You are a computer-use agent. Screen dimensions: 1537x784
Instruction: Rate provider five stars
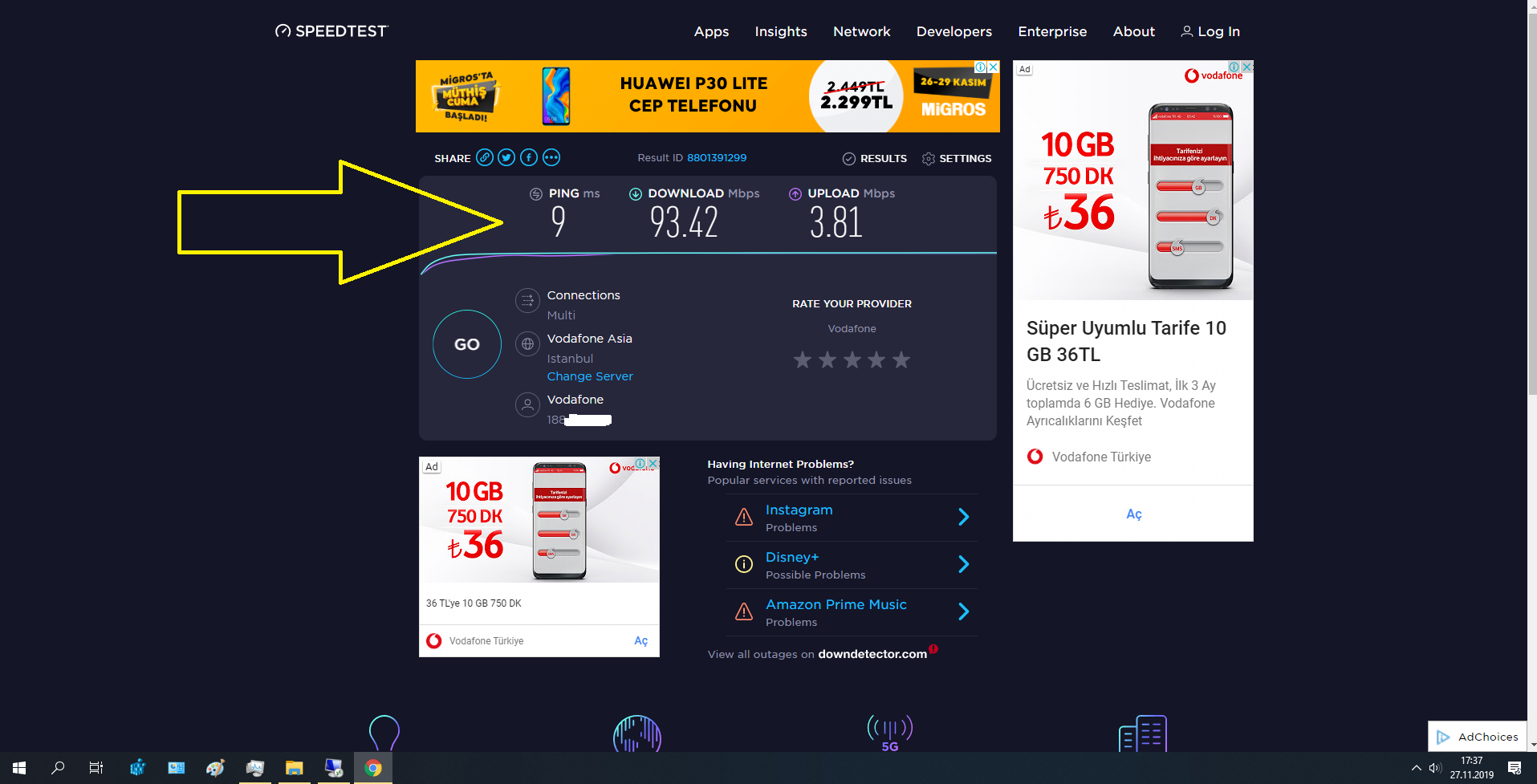point(901,360)
